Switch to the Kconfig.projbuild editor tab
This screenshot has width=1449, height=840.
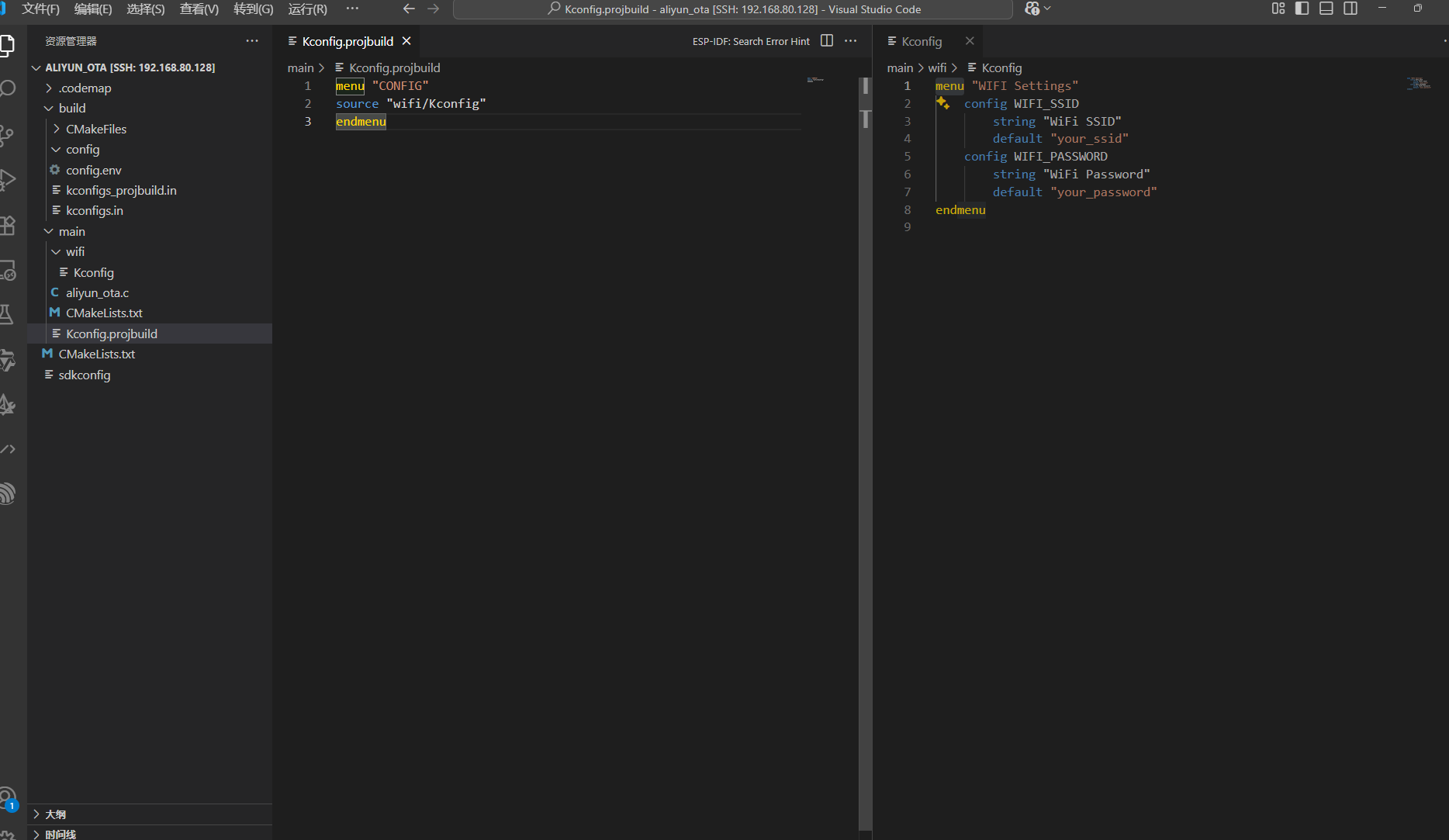click(348, 41)
